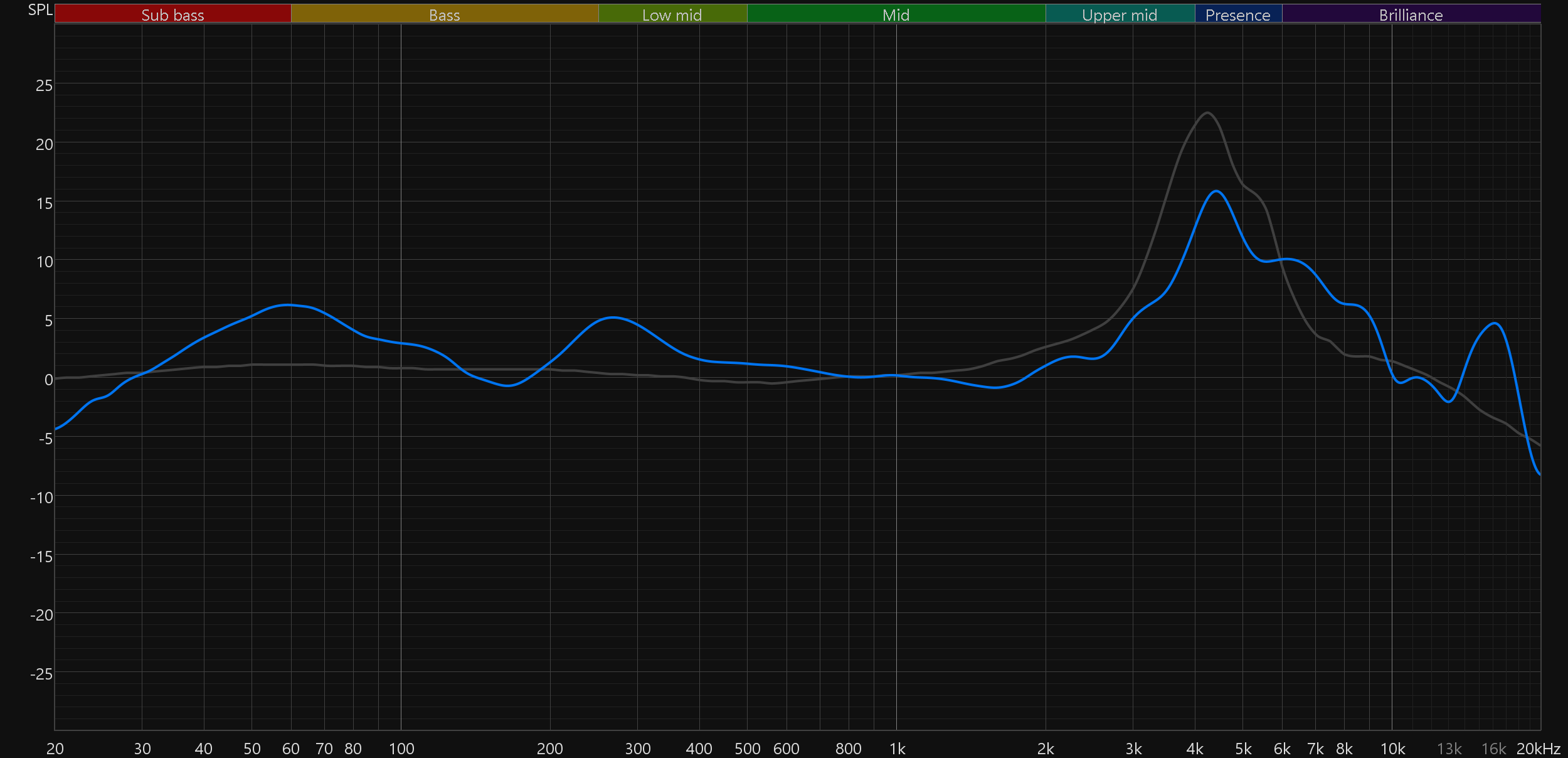Click the 20kHz axis label
This screenshot has height=758, width=1568.
[1538, 749]
